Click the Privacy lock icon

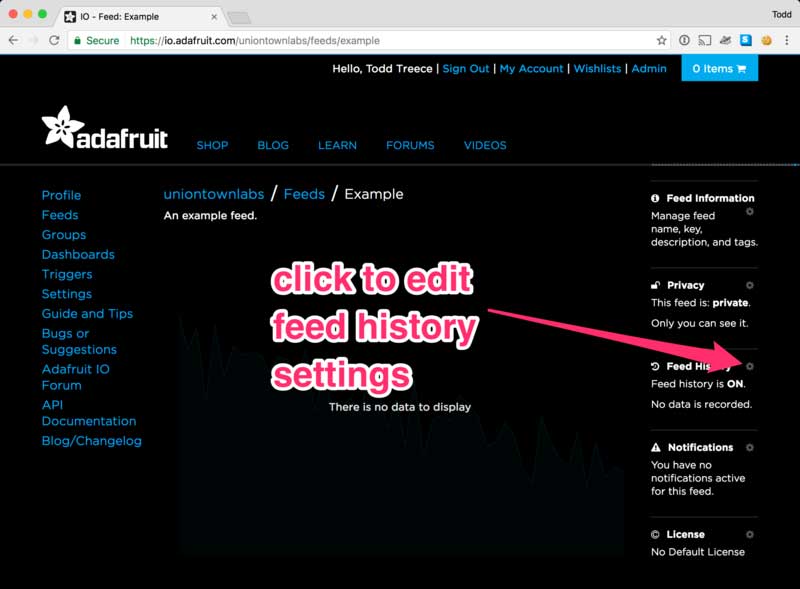(654, 285)
